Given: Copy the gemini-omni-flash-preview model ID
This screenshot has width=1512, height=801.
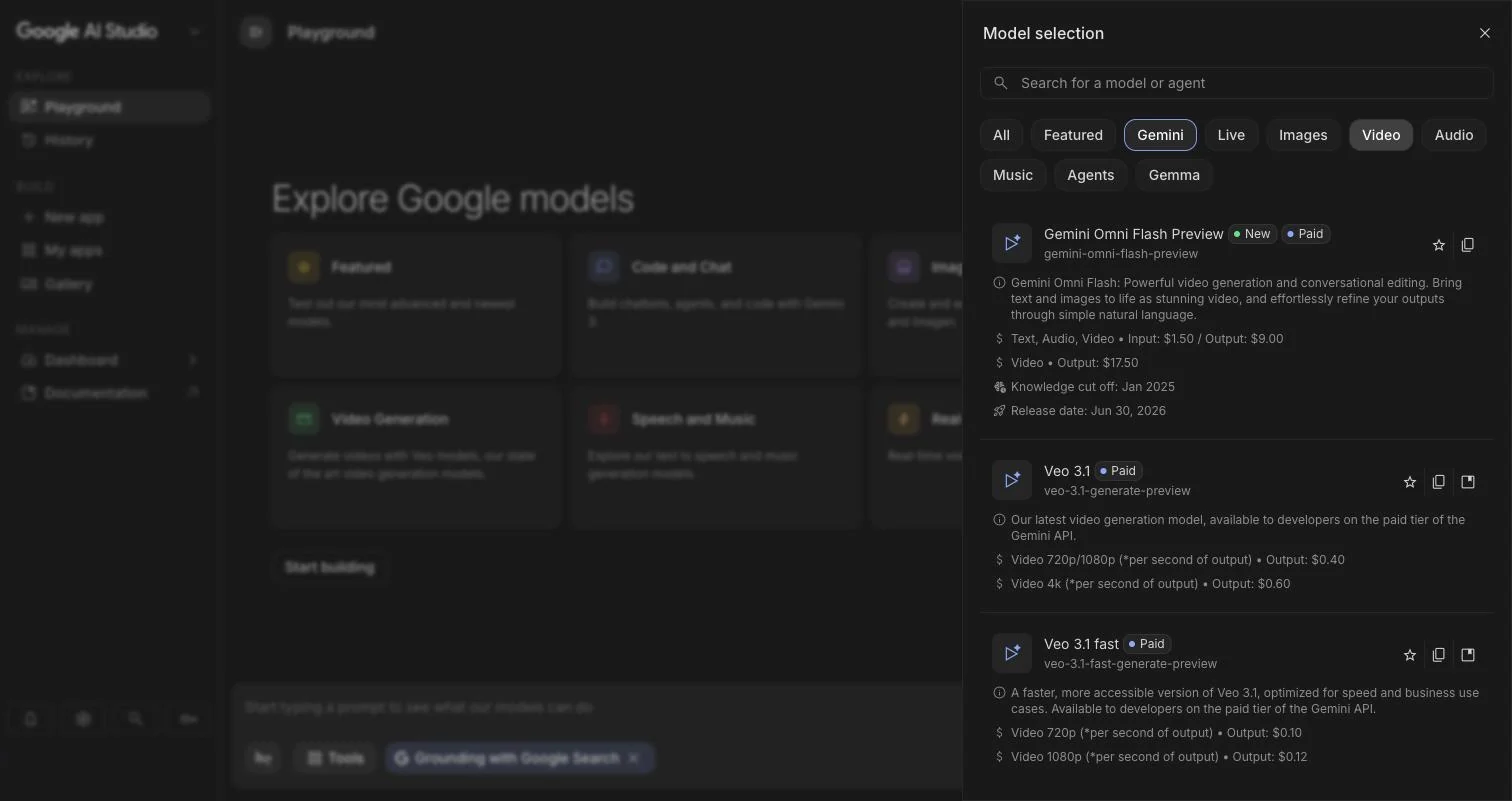Looking at the screenshot, I should [1468, 245].
